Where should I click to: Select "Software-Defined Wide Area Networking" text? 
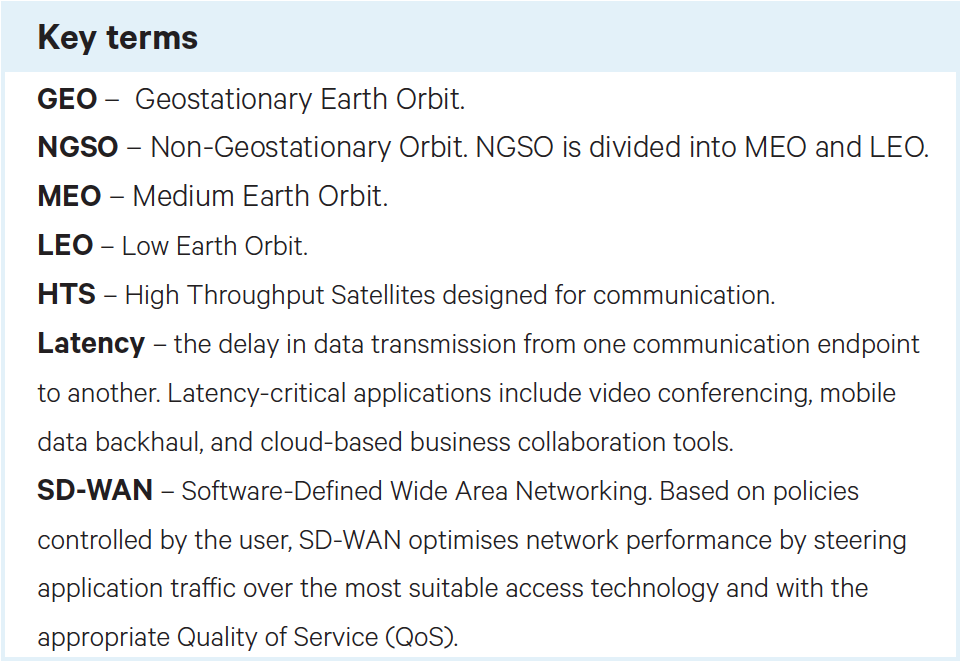click(x=415, y=490)
